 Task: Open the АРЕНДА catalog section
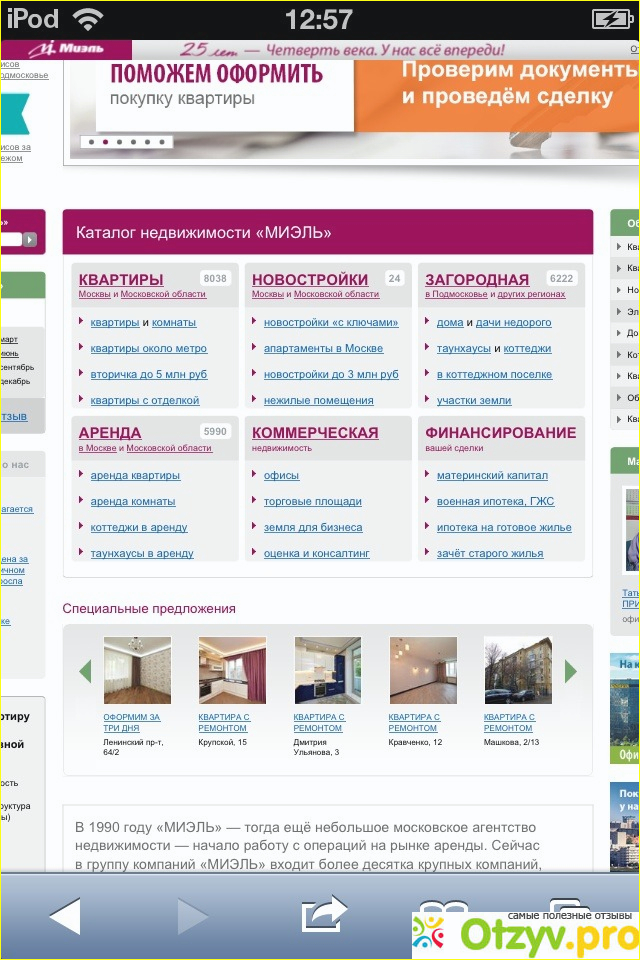coord(110,433)
